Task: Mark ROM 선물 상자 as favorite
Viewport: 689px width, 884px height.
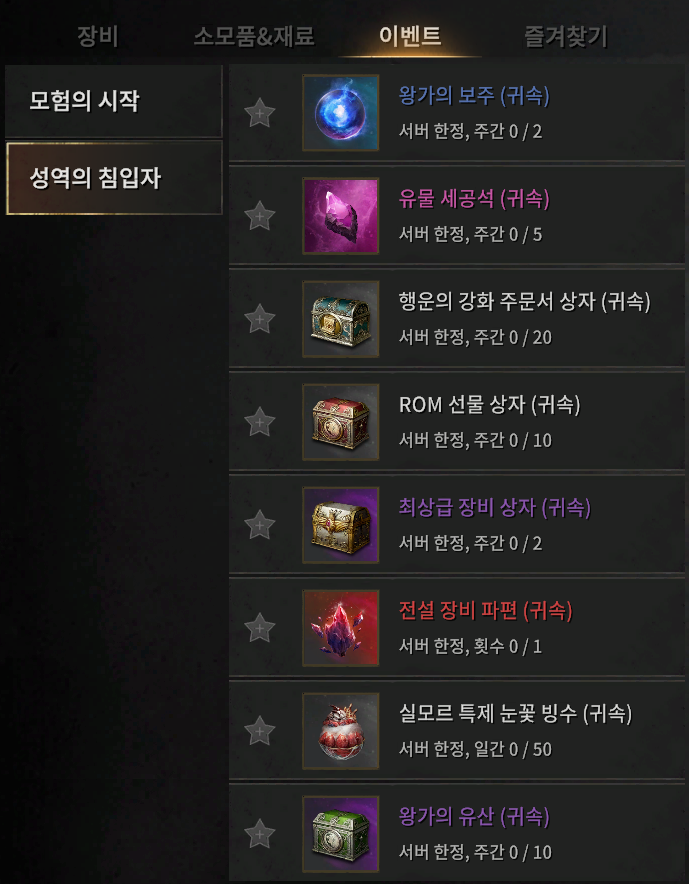Action: point(260,422)
